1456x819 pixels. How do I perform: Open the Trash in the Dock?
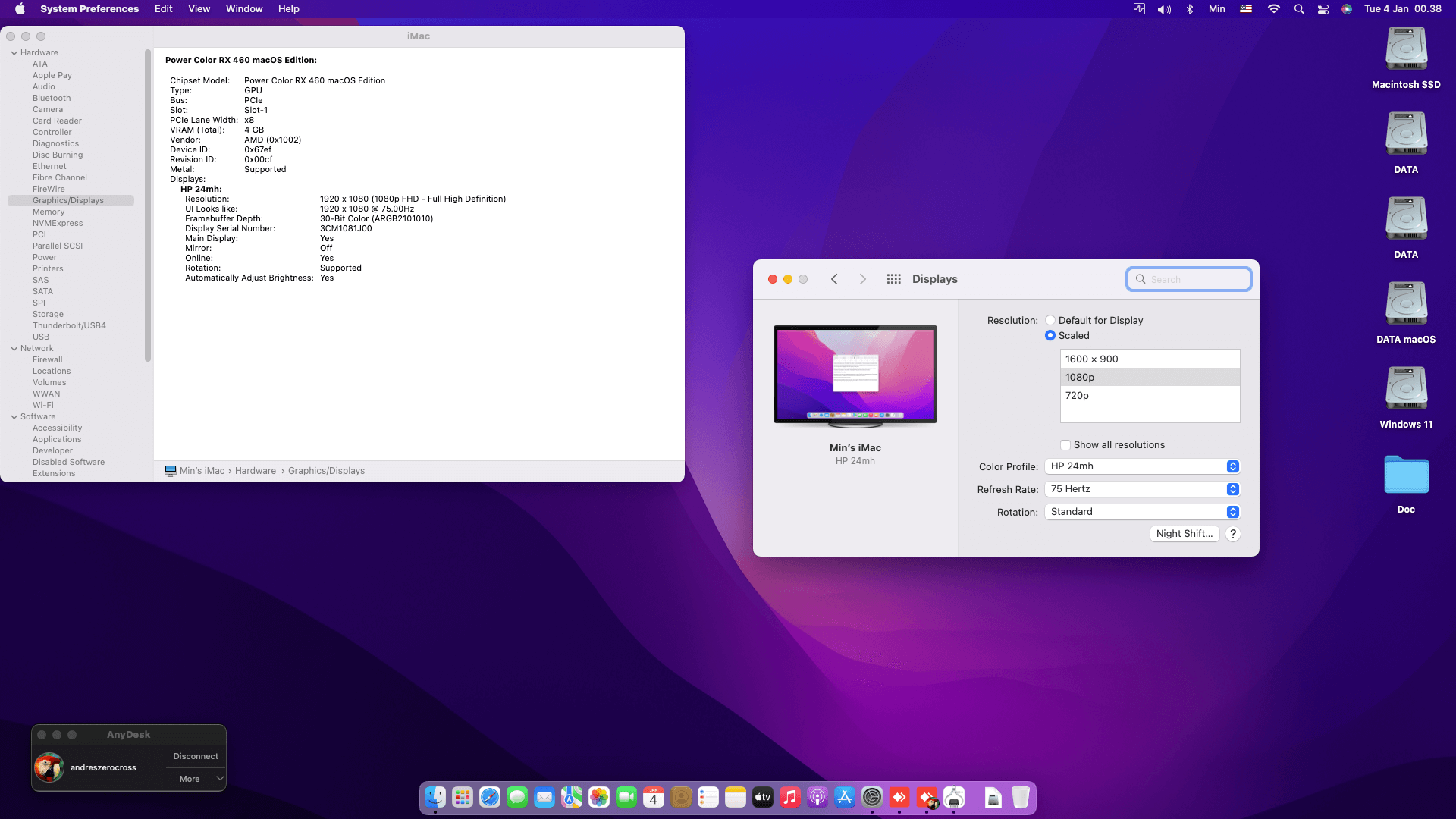point(1021,797)
